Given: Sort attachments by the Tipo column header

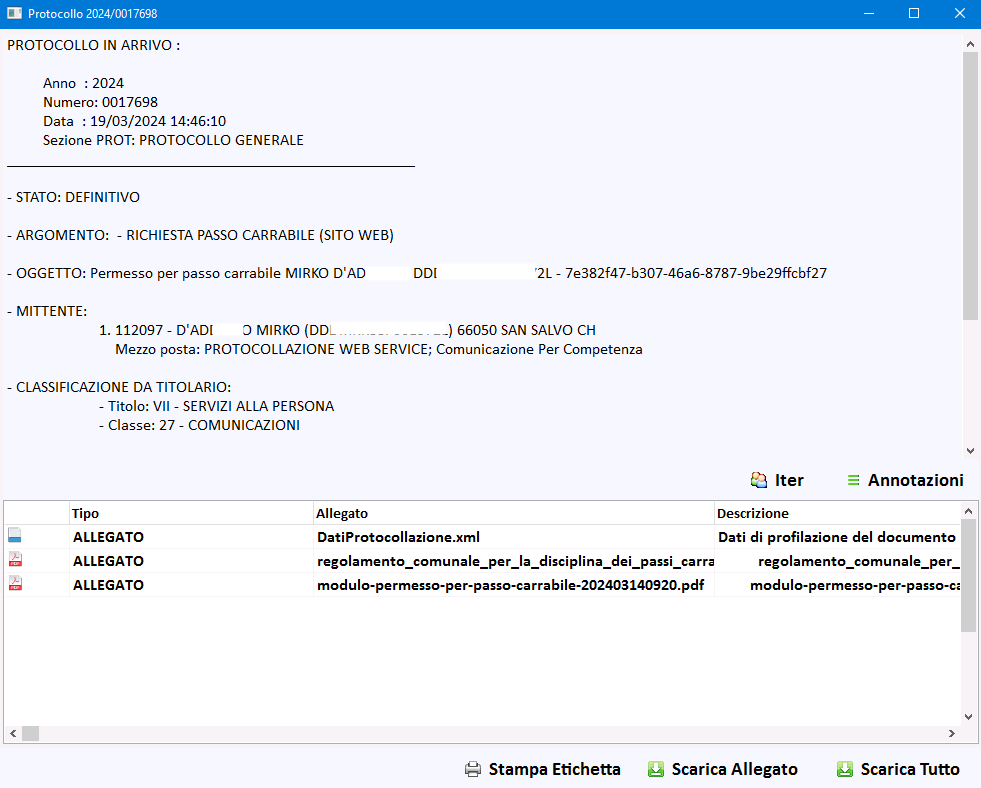Looking at the screenshot, I should [x=190, y=513].
